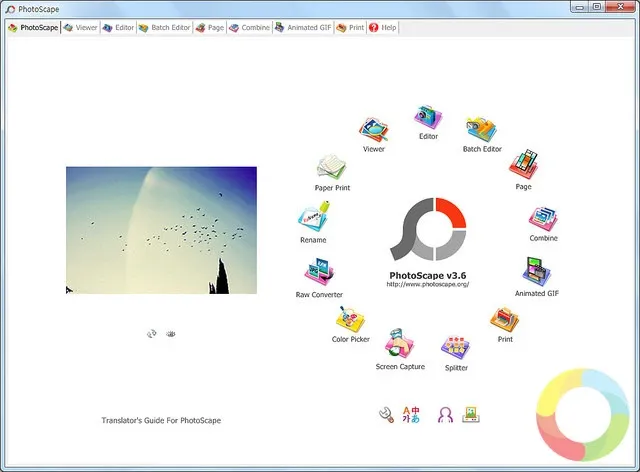This screenshot has height=472, width=640.
Task: Open the Print icon in the circle
Action: coord(505,320)
